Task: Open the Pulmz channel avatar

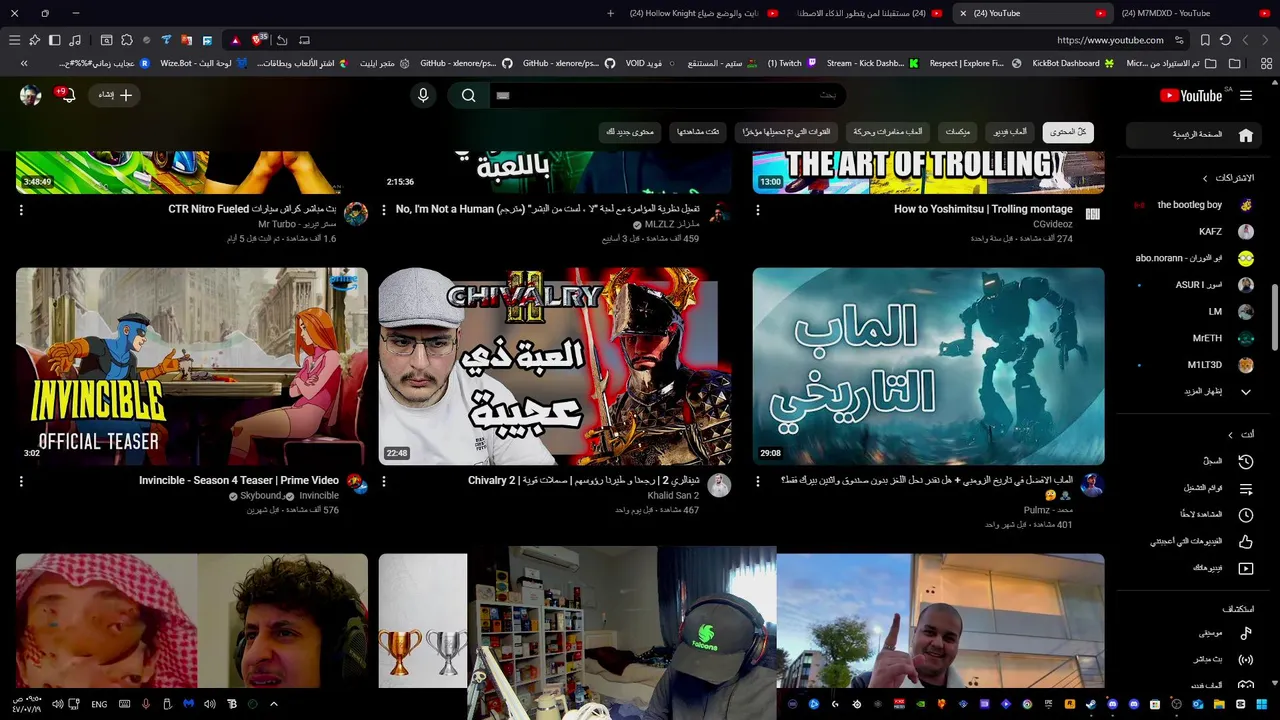Action: (1092, 486)
